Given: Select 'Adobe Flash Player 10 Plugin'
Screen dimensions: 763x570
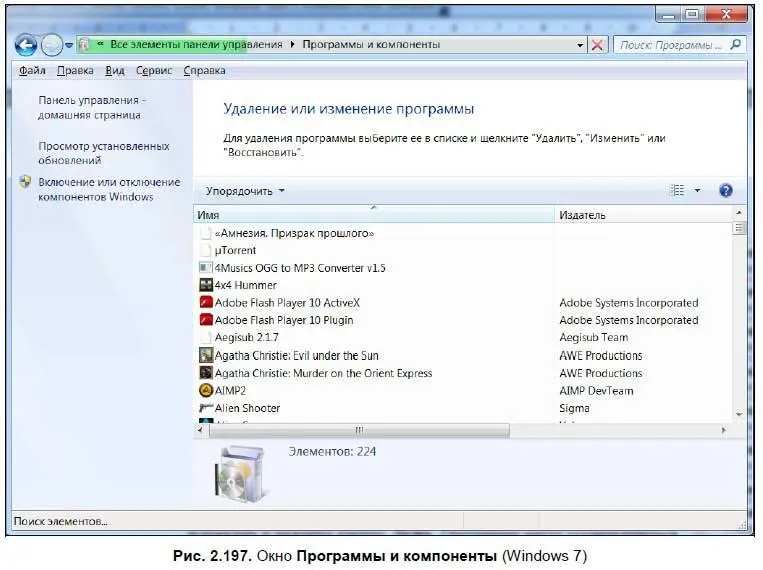Looking at the screenshot, I should (284, 320).
